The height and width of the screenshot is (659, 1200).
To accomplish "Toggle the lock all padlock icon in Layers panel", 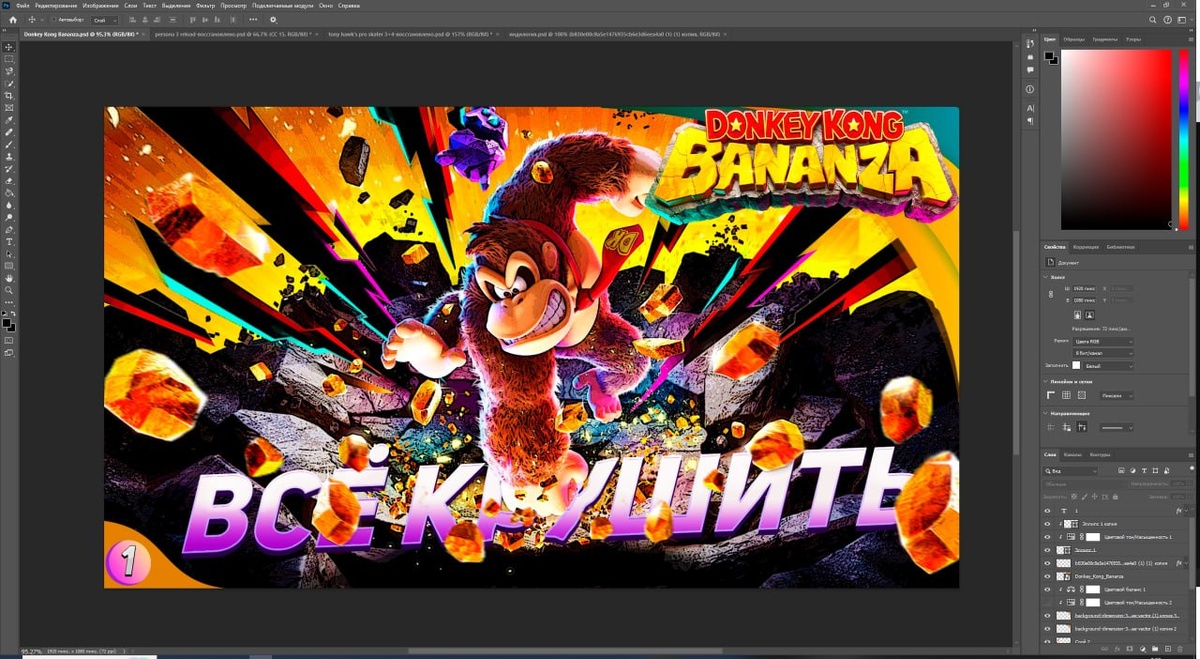I will click(x=1115, y=497).
